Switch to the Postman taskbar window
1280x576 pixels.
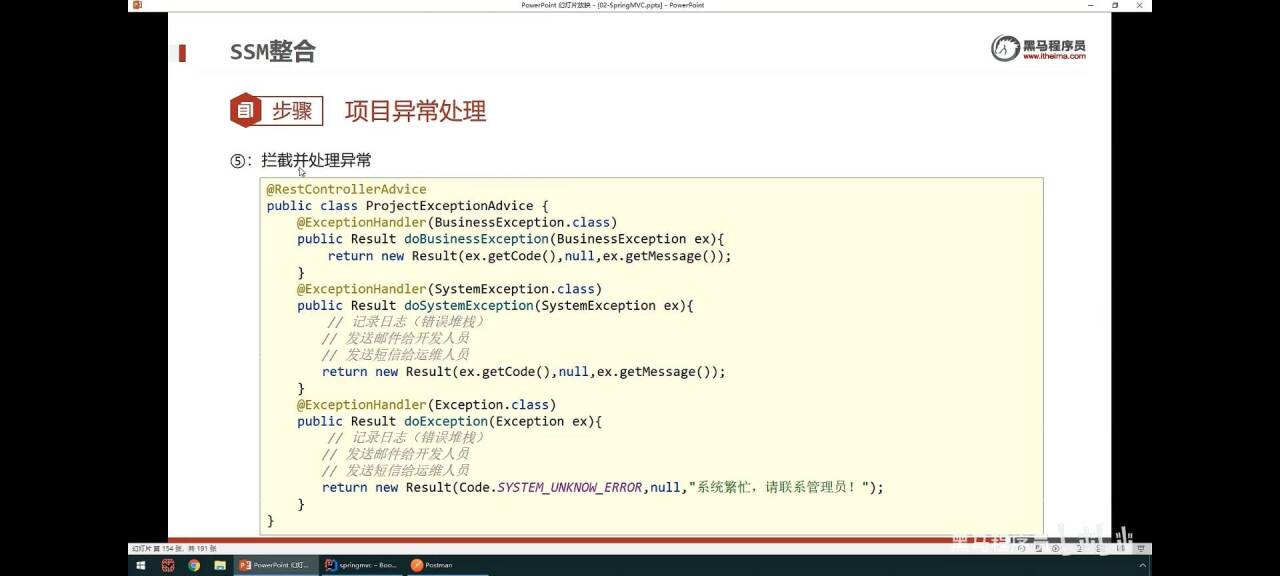[x=447, y=565]
